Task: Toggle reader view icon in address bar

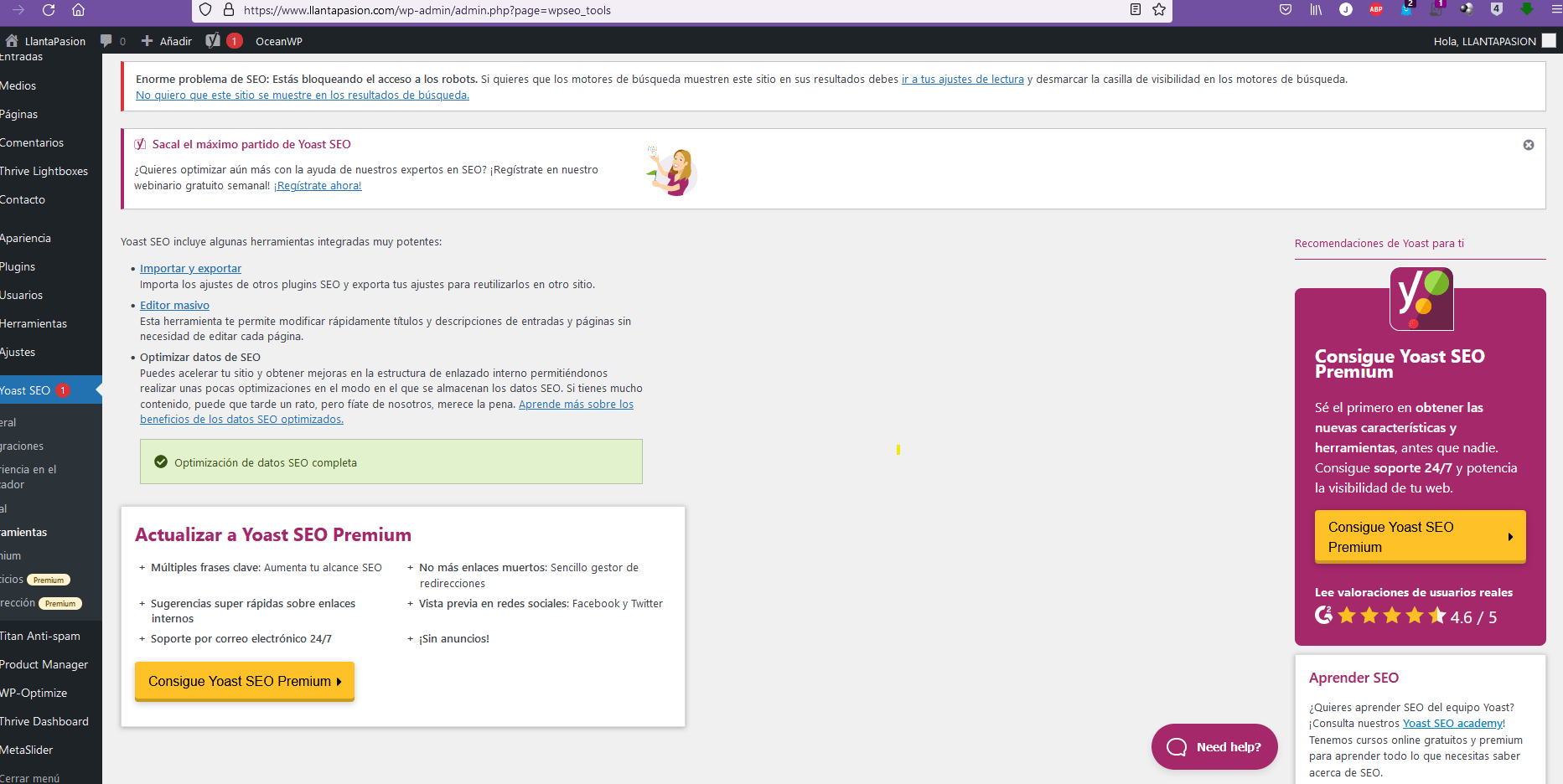Action: [1136, 10]
